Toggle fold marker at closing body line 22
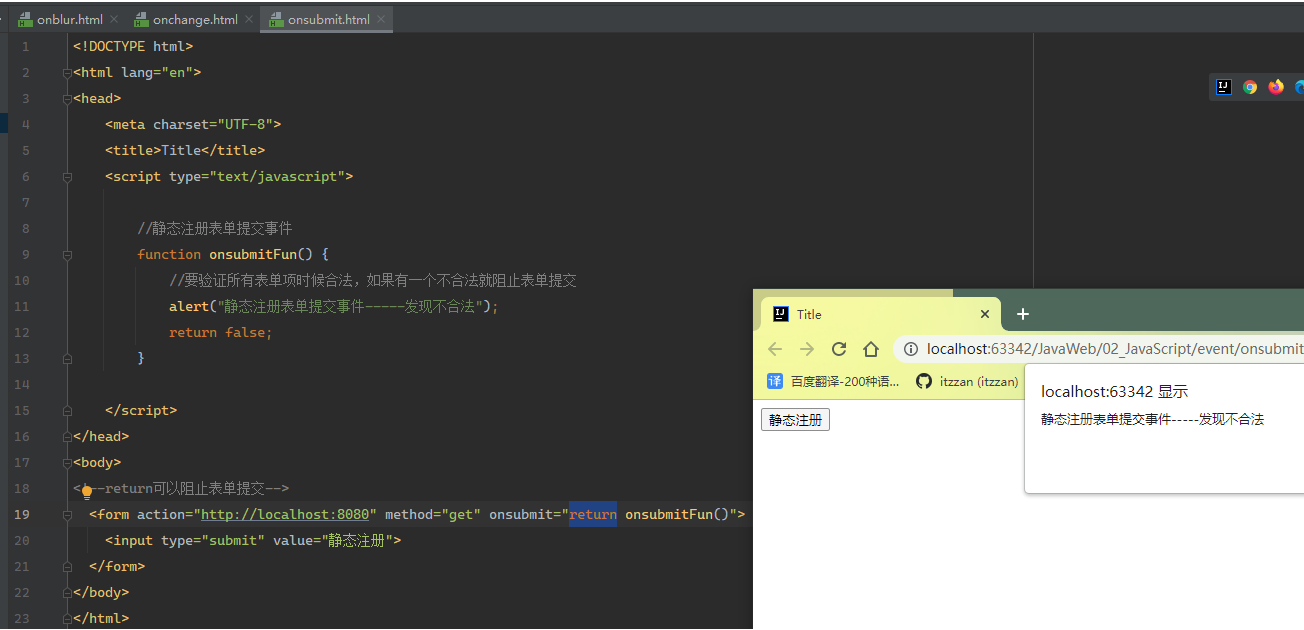 tap(67, 592)
